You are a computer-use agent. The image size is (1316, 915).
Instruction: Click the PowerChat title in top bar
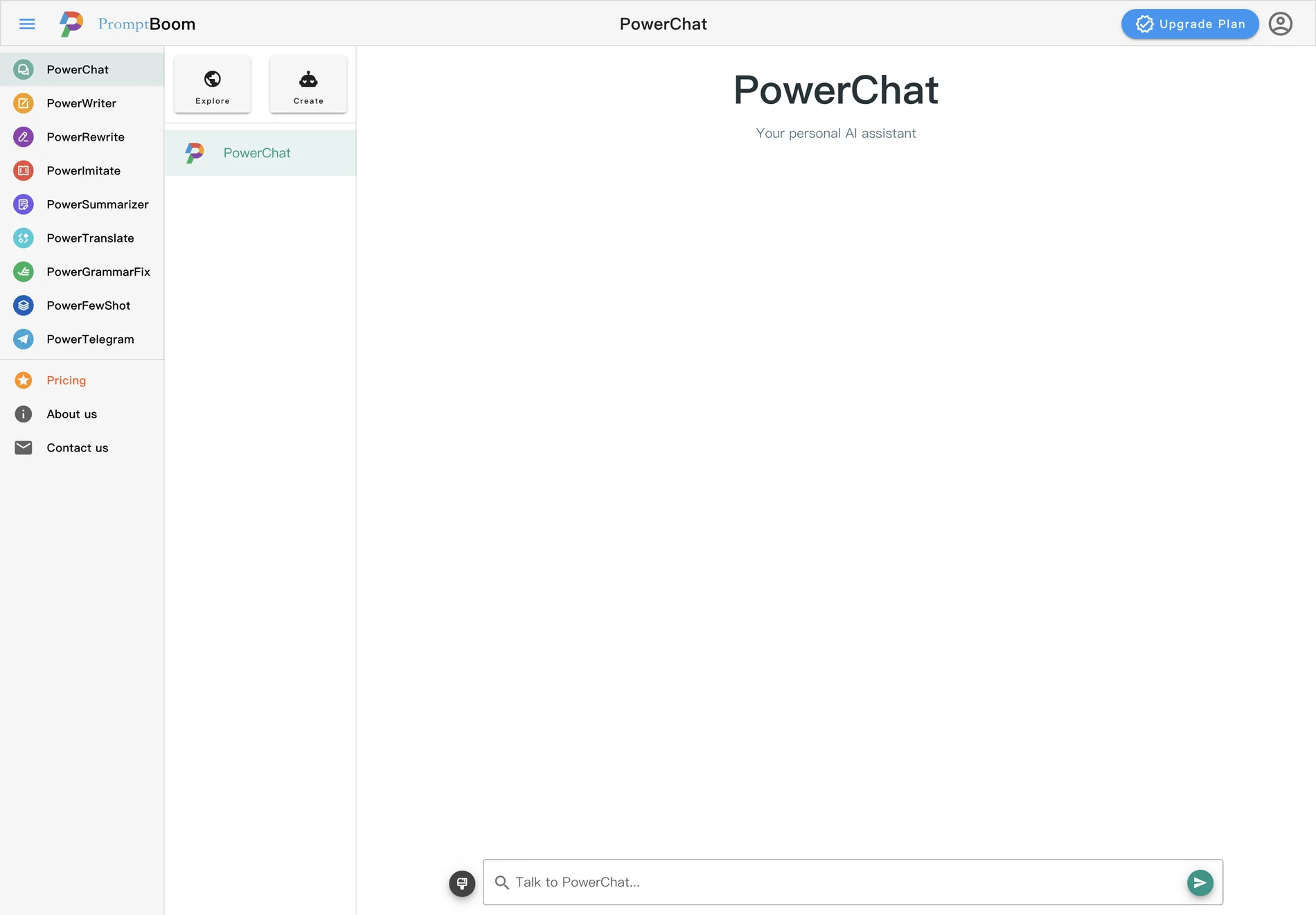coord(664,24)
